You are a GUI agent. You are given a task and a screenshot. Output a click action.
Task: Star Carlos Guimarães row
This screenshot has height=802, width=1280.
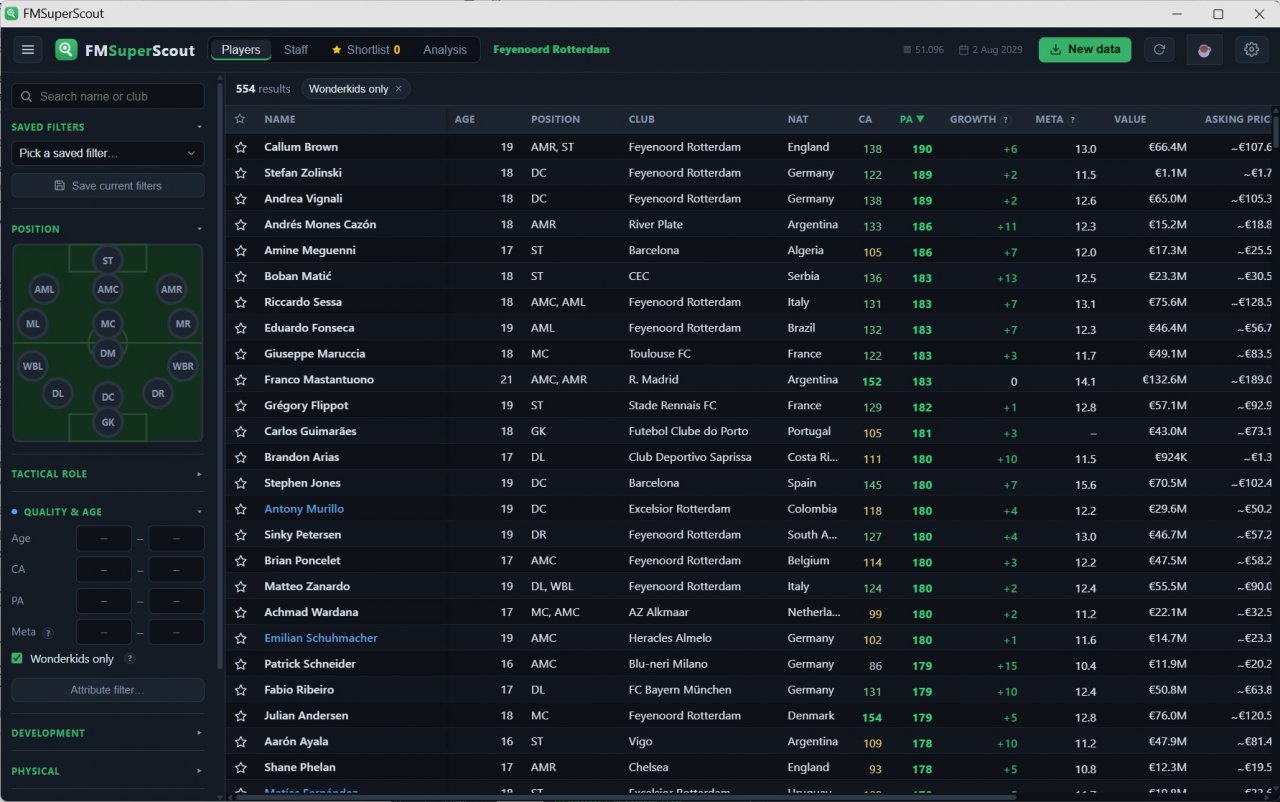[240, 431]
